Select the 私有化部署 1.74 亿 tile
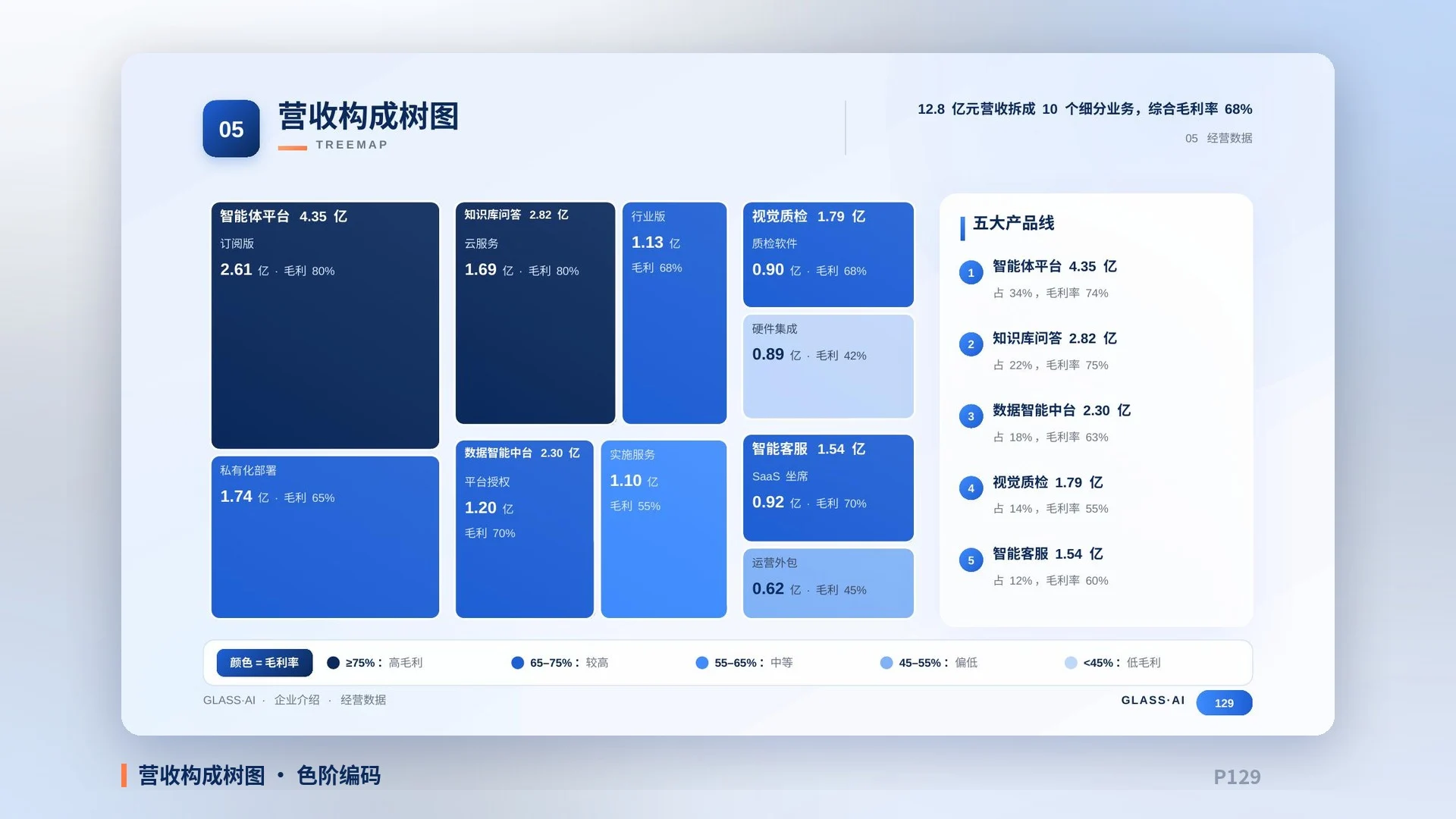The image size is (1456, 819). coord(325,537)
